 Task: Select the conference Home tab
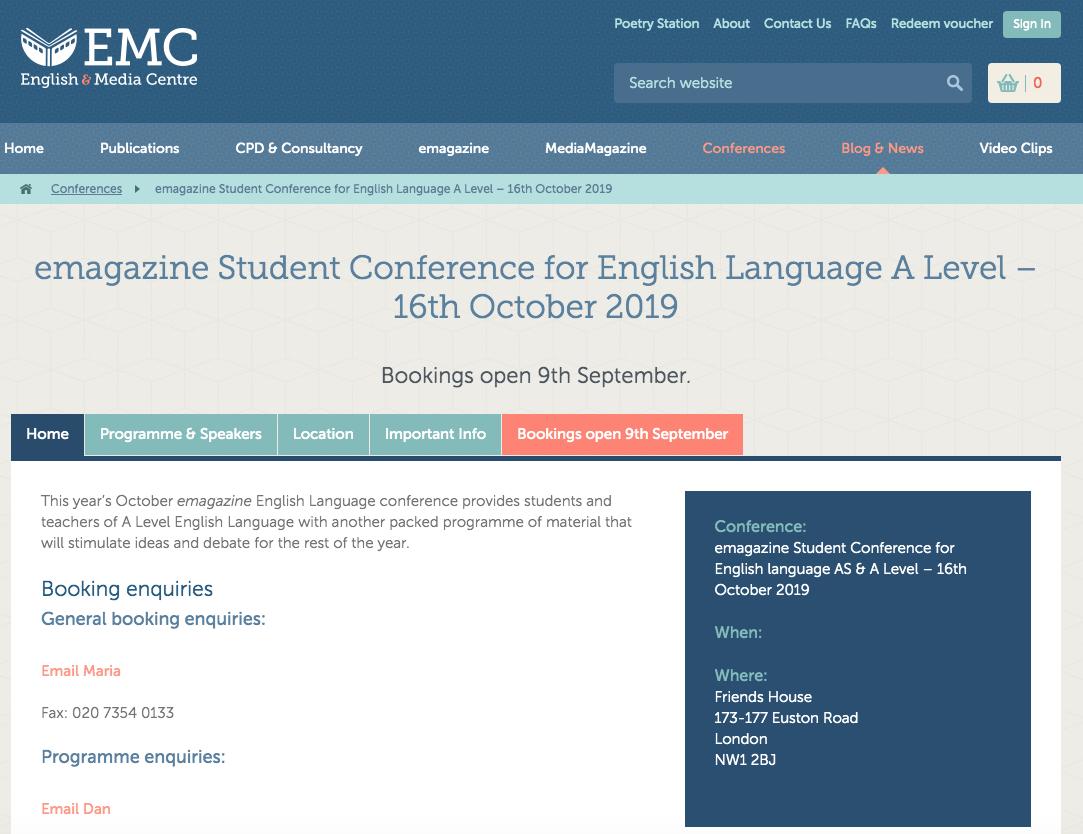pos(48,434)
